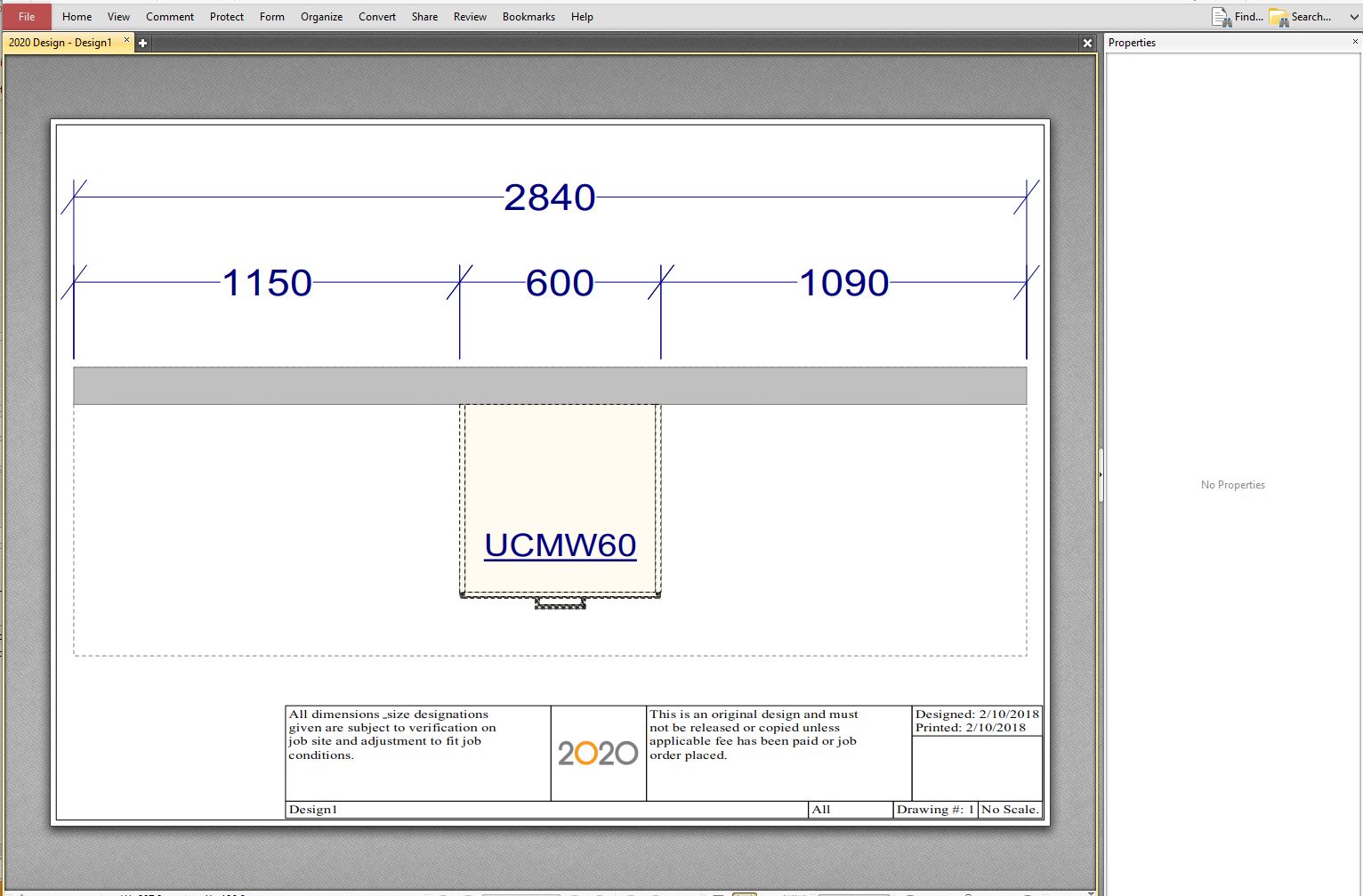
Task: Choose the Convert tab
Action: [377, 17]
